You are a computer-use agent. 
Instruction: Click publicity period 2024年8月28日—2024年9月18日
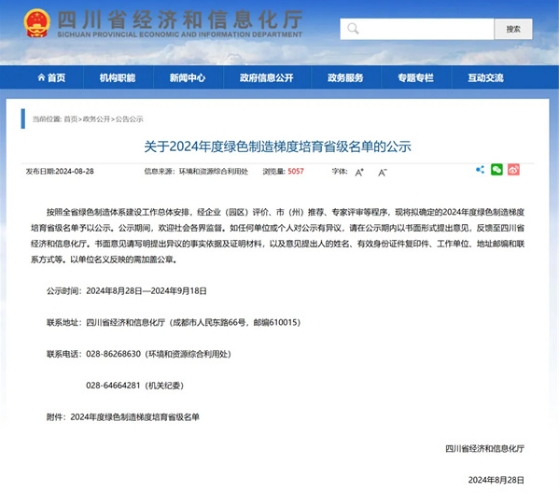click(146, 291)
